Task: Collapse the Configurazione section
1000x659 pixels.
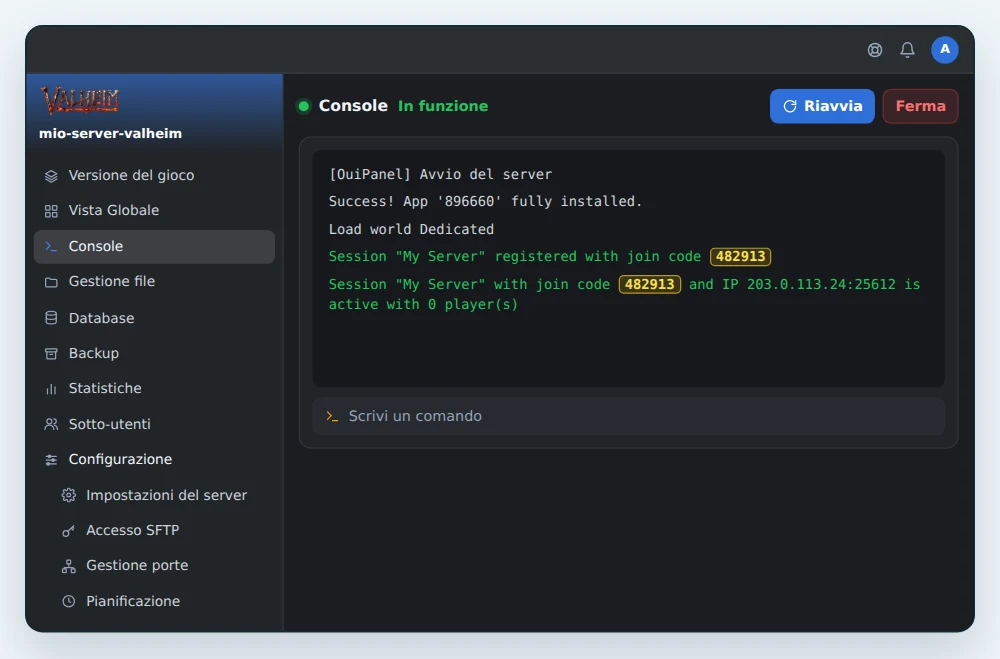Action: (x=154, y=459)
